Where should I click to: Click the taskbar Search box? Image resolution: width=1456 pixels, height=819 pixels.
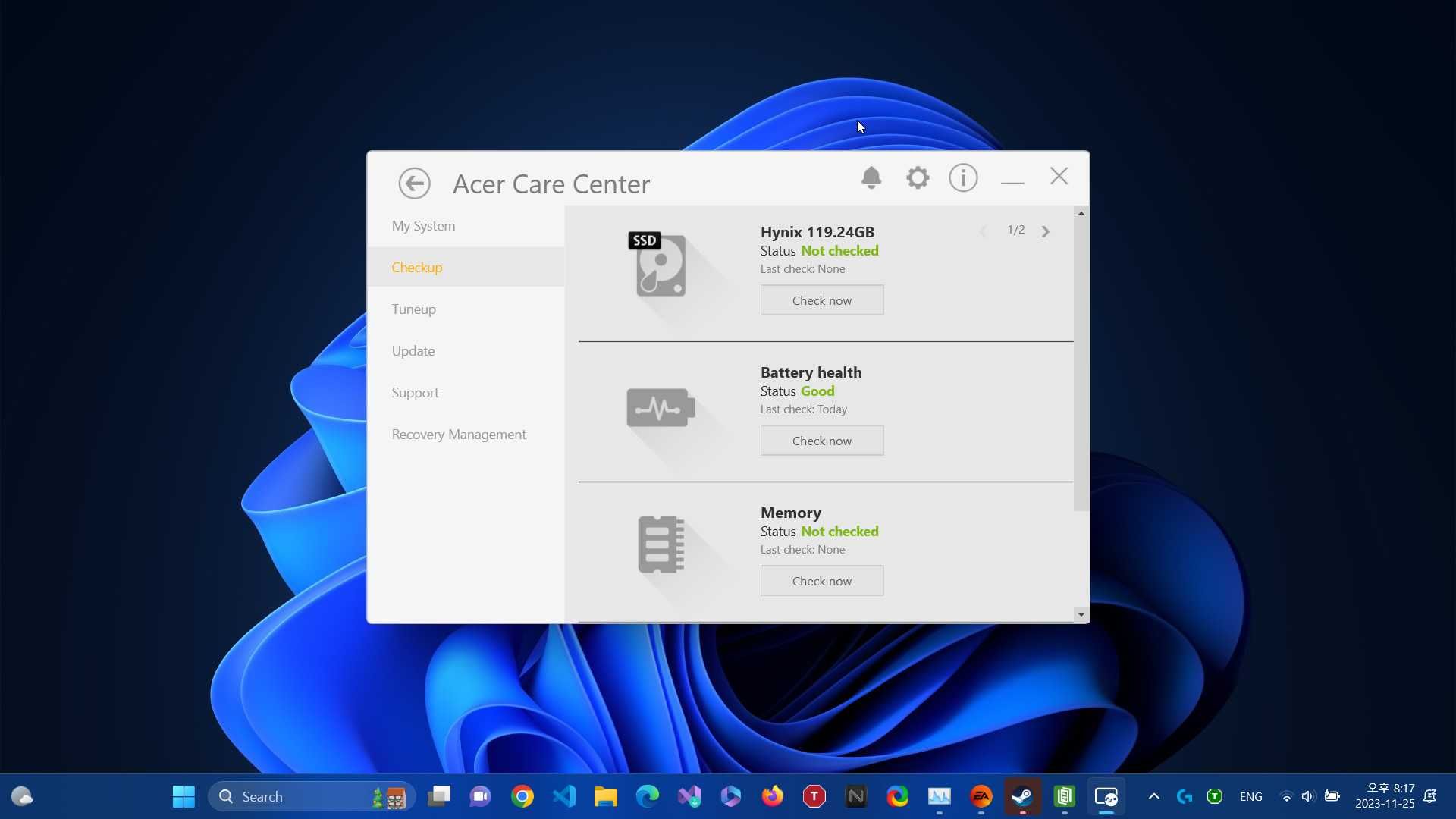pyautogui.click(x=312, y=796)
